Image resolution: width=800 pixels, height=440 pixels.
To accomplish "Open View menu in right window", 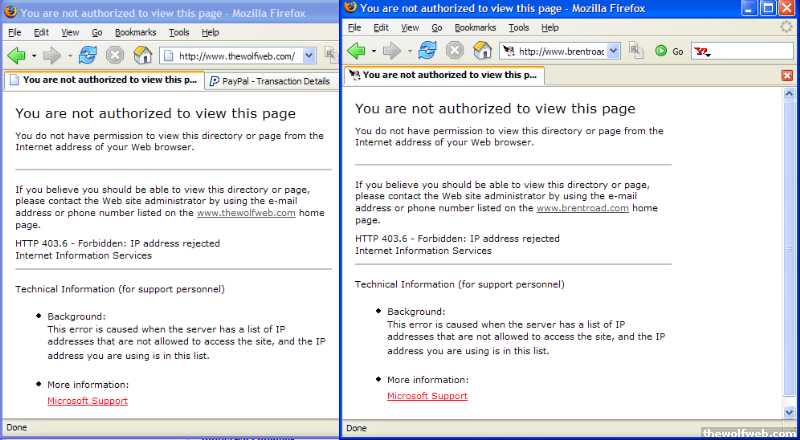I will click(x=410, y=28).
